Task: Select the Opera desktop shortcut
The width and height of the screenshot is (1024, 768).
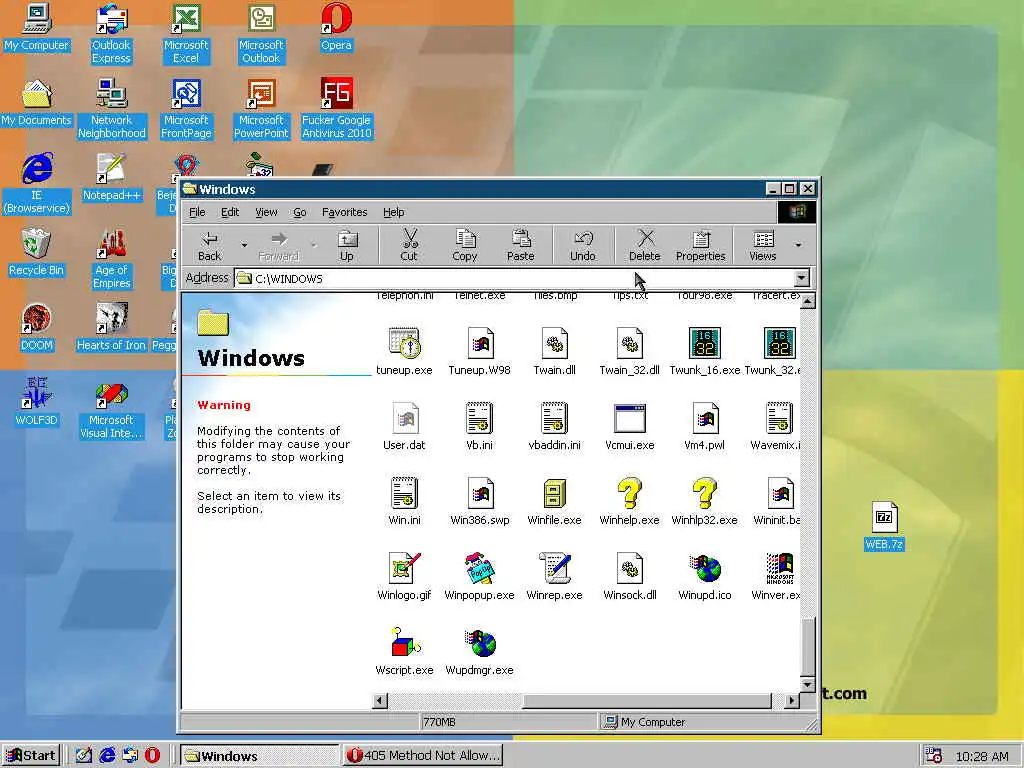Action: [x=336, y=27]
